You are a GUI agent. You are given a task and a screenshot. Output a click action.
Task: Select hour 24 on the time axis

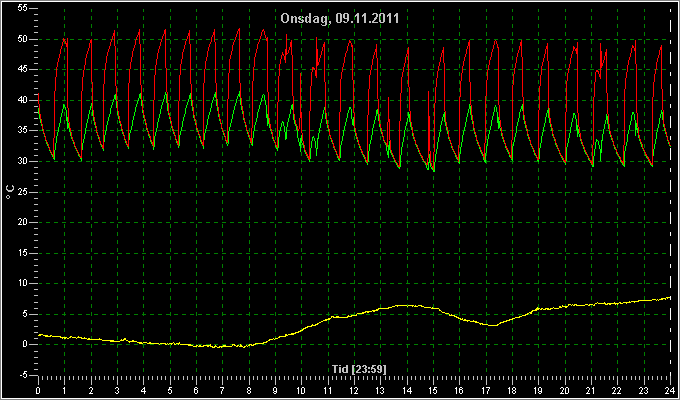click(x=670, y=390)
